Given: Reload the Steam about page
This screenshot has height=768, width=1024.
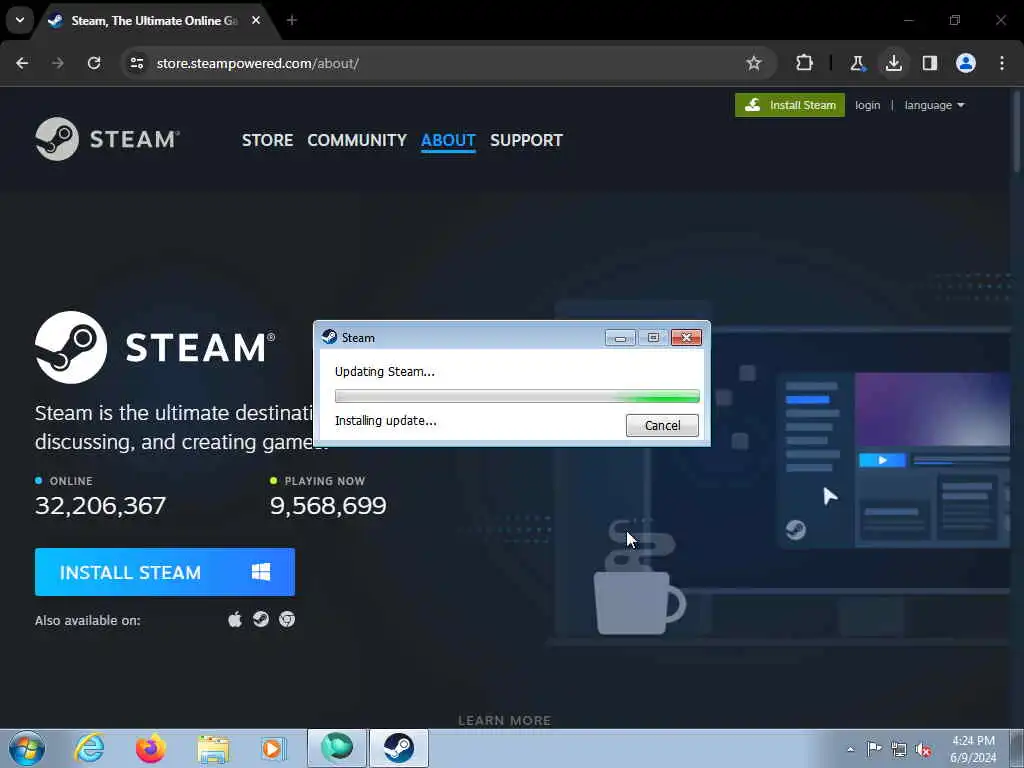Looking at the screenshot, I should tap(94, 63).
